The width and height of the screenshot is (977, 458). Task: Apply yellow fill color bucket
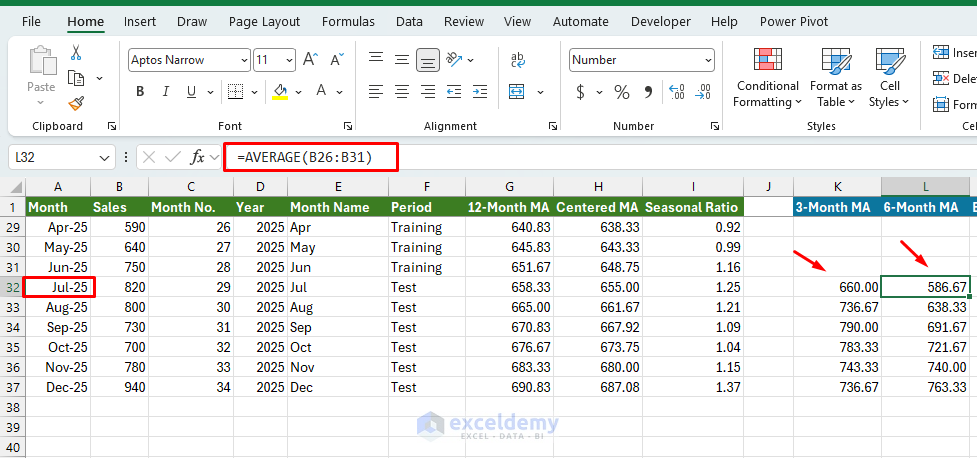(x=280, y=92)
